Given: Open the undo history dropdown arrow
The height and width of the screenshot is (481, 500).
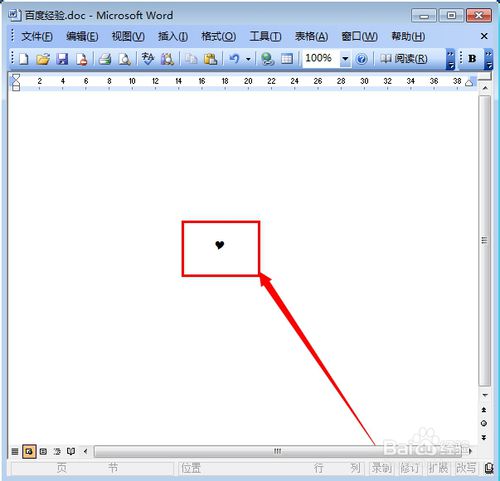Looking at the screenshot, I should coord(248,59).
